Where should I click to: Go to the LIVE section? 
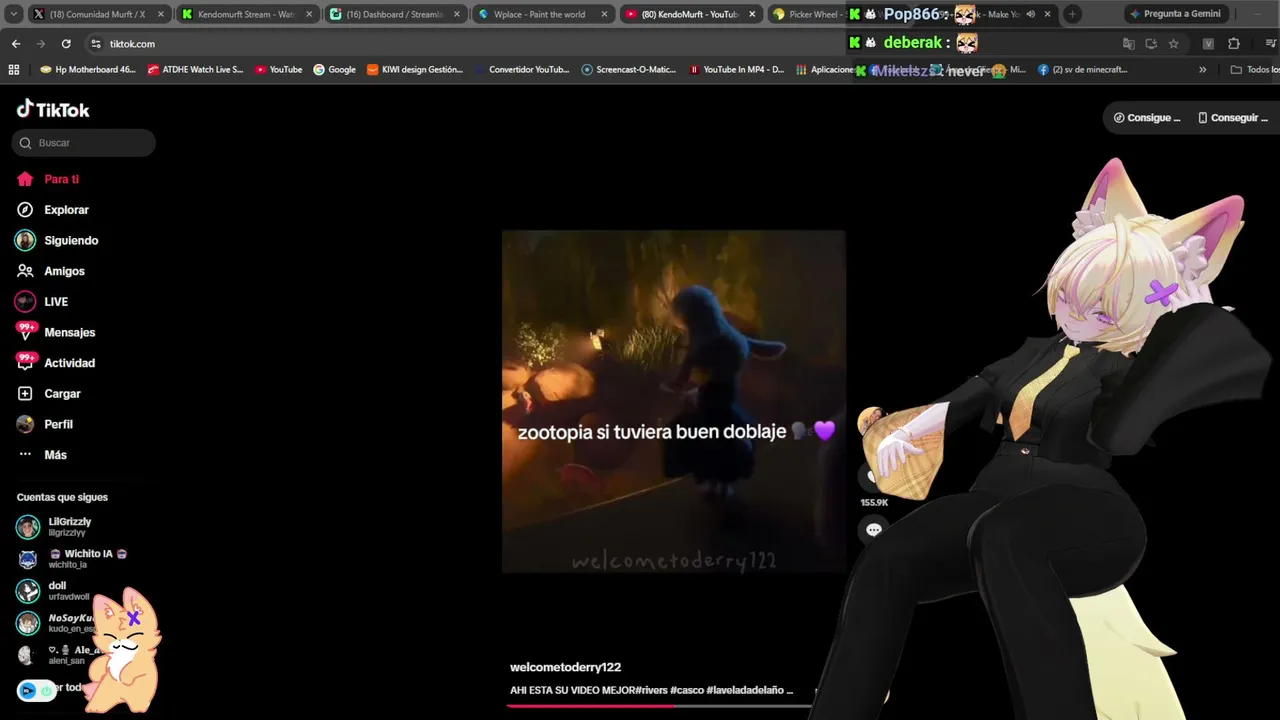(x=56, y=302)
